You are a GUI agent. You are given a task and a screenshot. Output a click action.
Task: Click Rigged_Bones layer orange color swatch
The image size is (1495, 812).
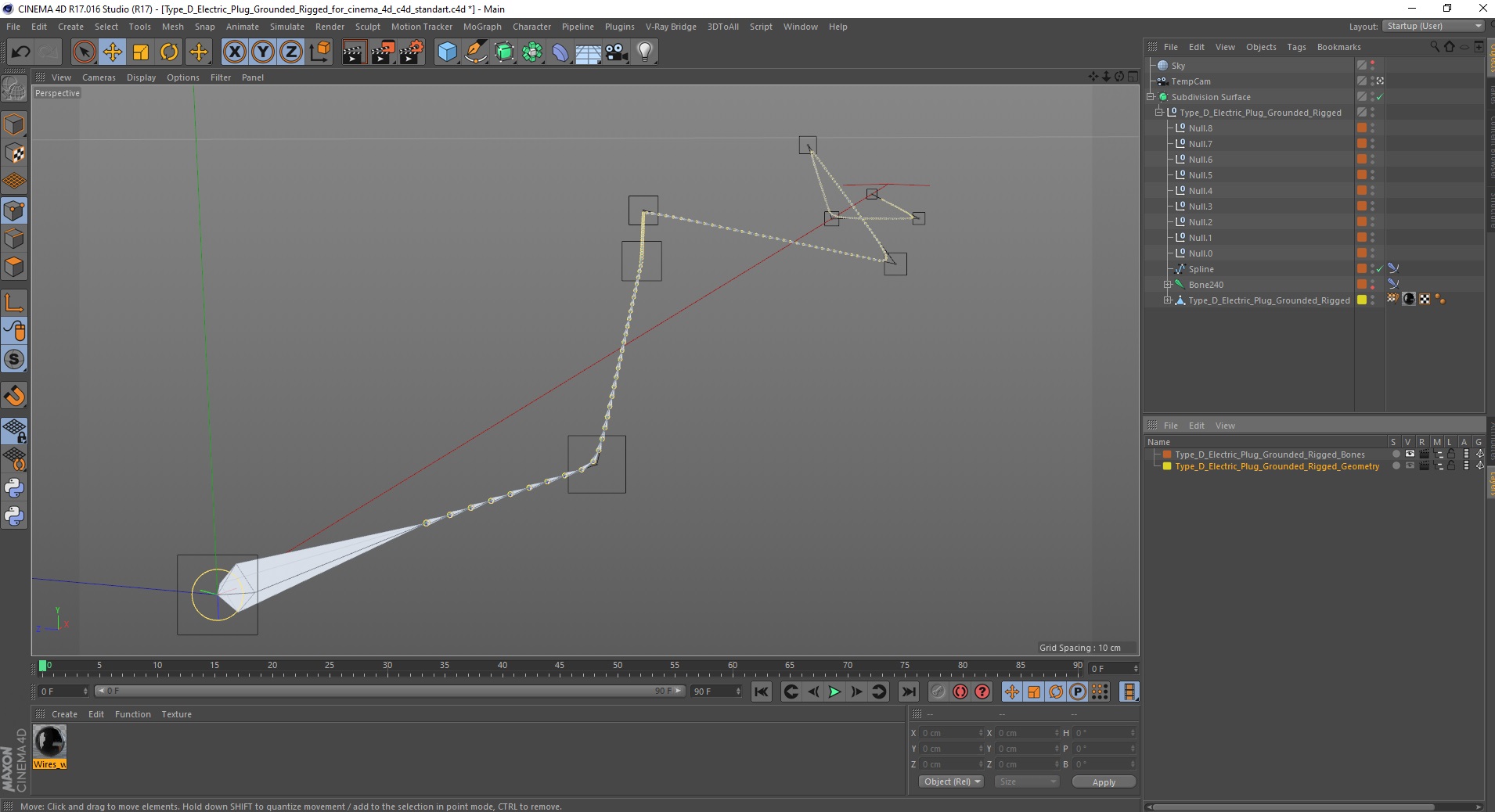click(1167, 455)
